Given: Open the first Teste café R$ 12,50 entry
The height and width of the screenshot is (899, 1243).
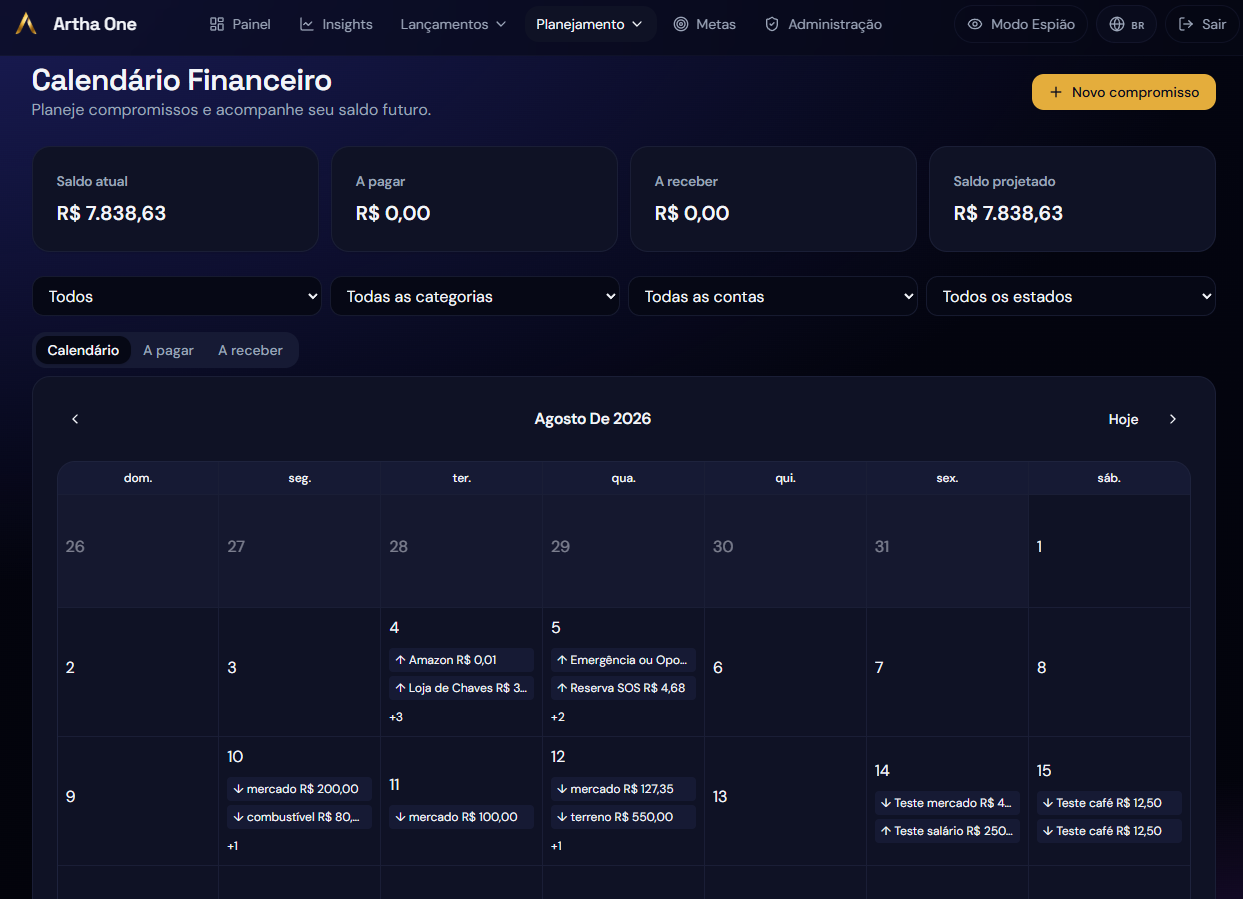Looking at the screenshot, I should (1109, 803).
